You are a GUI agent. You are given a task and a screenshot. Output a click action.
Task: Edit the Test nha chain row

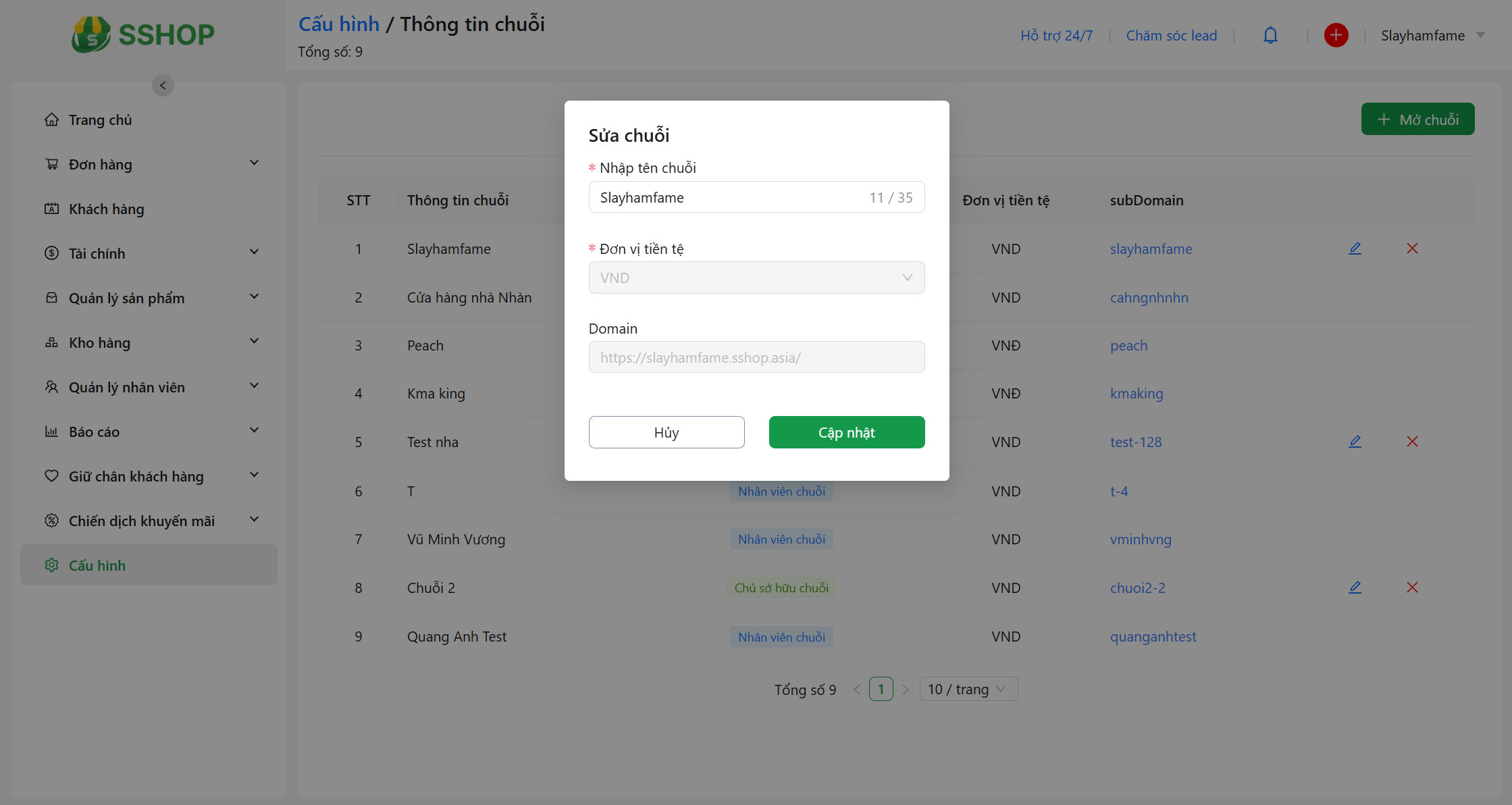pyautogui.click(x=1355, y=442)
